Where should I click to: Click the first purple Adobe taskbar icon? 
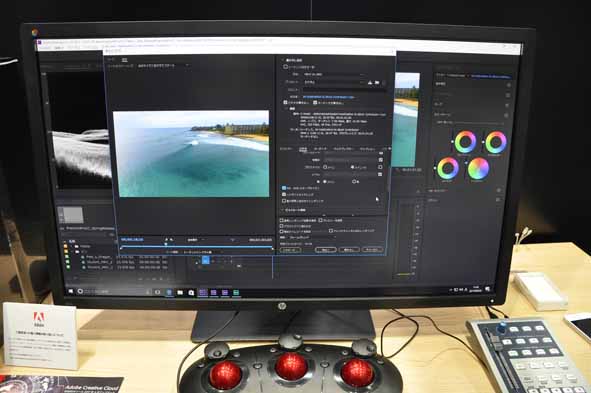tap(203, 292)
